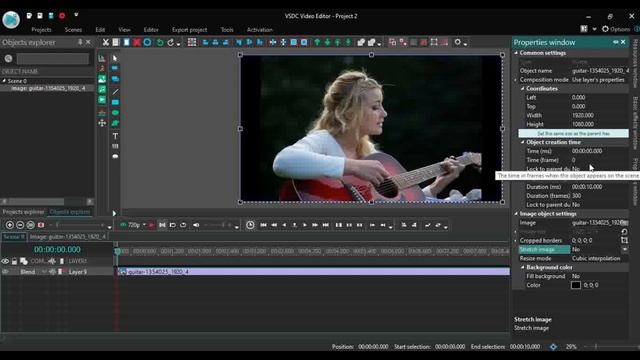The height and width of the screenshot is (360, 640).
Task: Click the Zoom out (minus) timeline icon
Action: point(20,225)
